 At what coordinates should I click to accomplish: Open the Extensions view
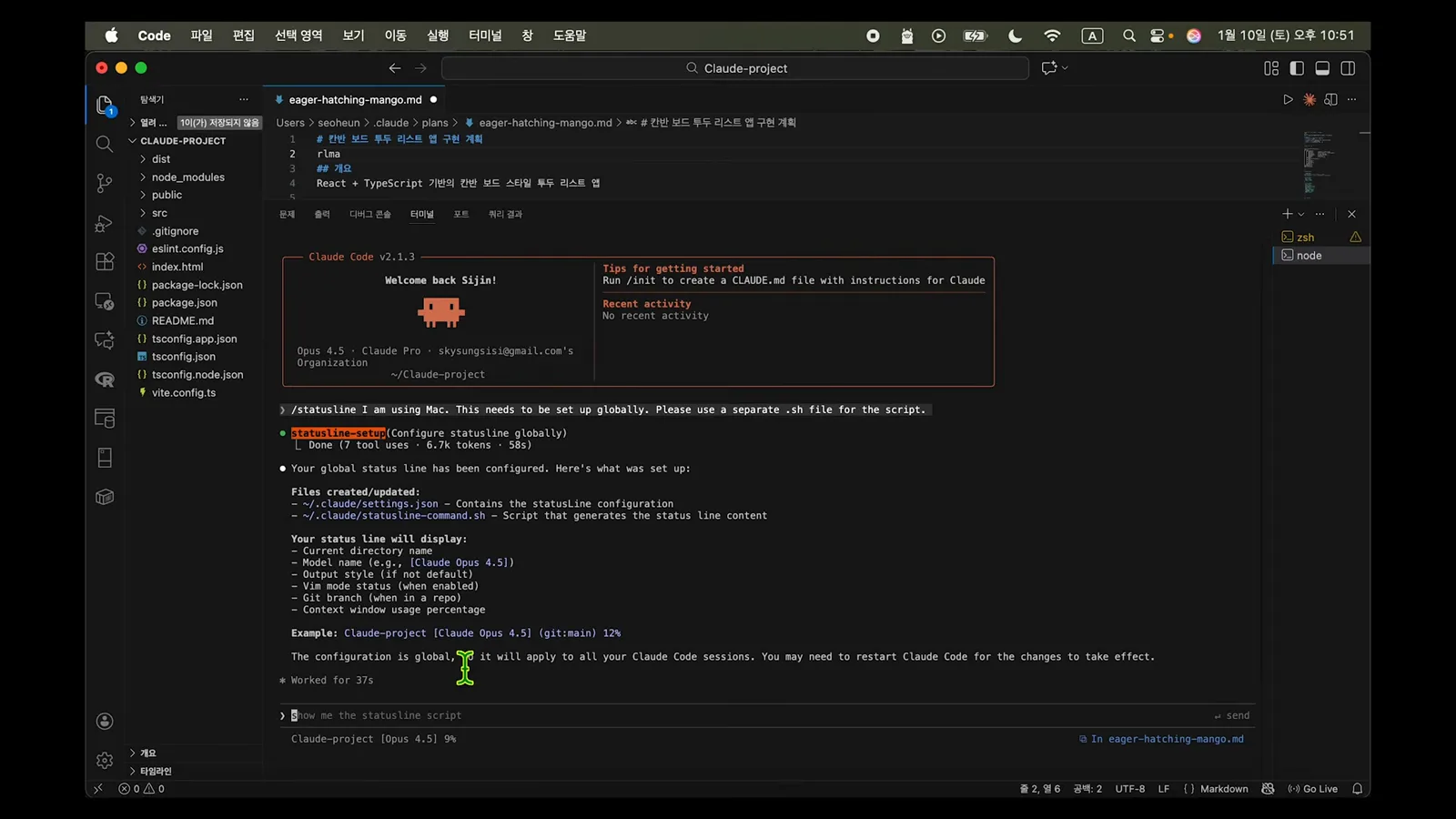click(x=105, y=262)
